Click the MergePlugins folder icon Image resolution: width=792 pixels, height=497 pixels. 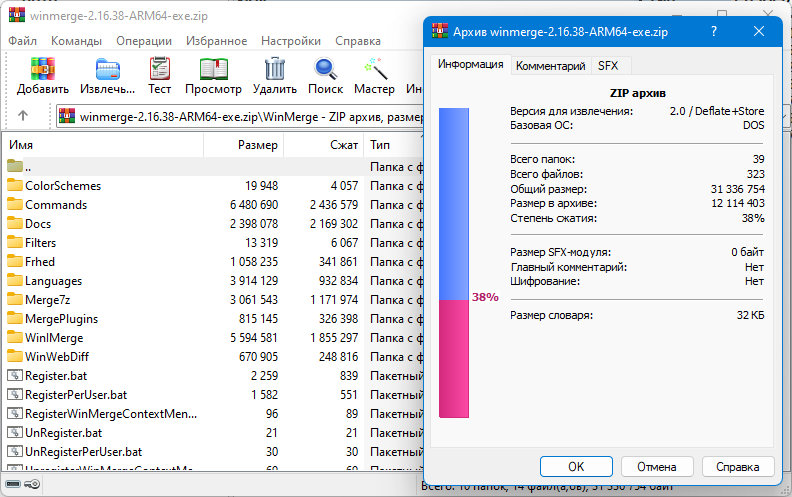pos(15,319)
